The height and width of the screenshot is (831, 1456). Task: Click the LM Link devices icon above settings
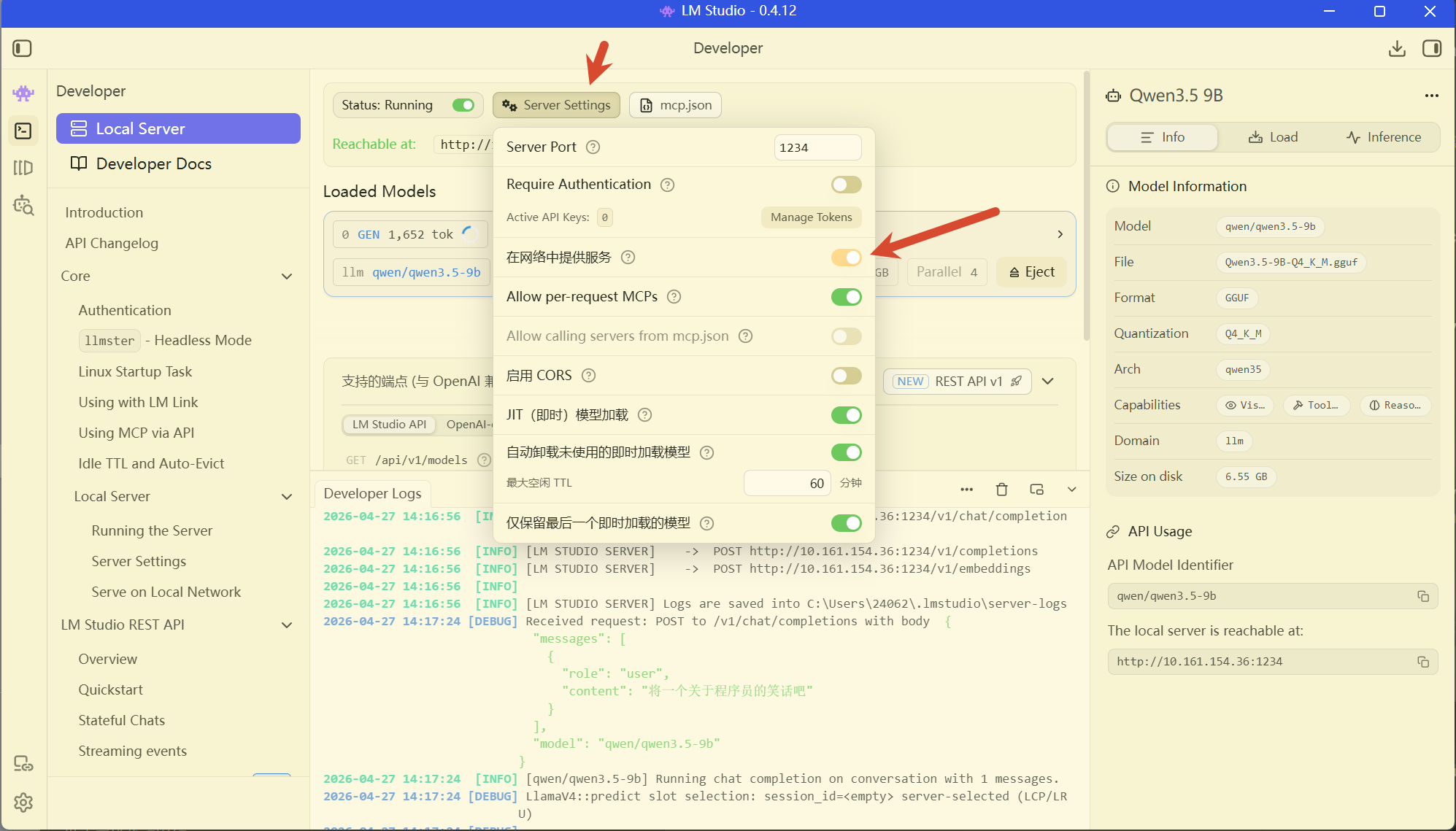23,764
